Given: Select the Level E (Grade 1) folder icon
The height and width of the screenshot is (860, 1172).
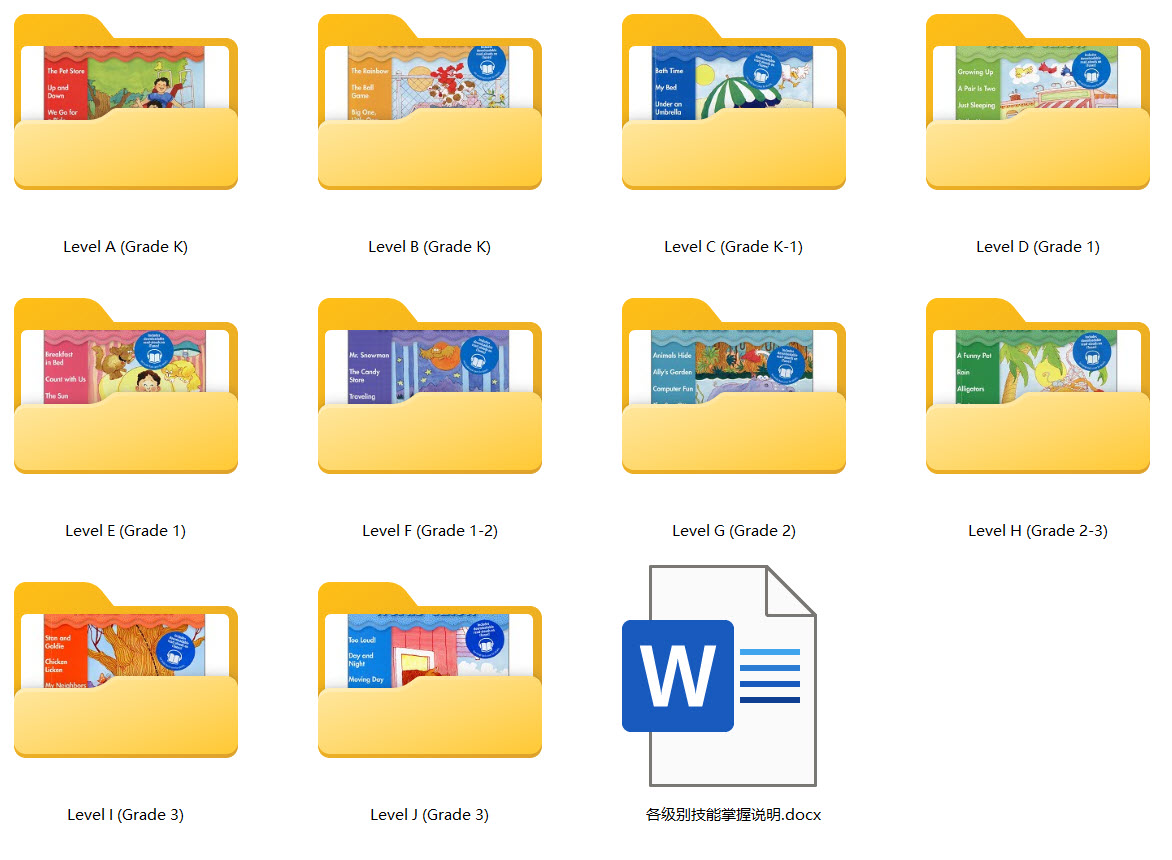Looking at the screenshot, I should (126, 388).
